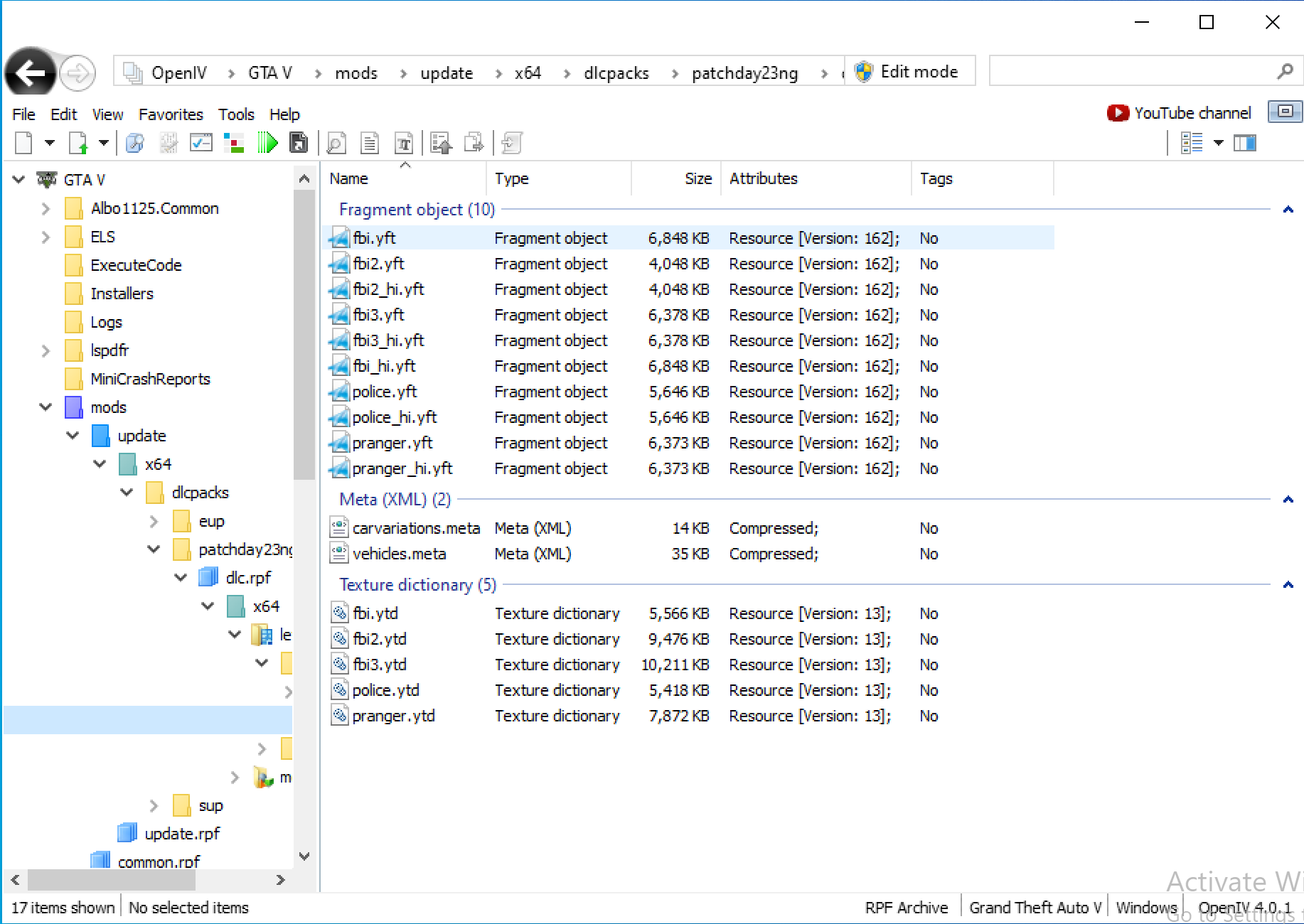The image size is (1304, 924).
Task: Open the view mode dropdown arrow
Action: 1219,143
